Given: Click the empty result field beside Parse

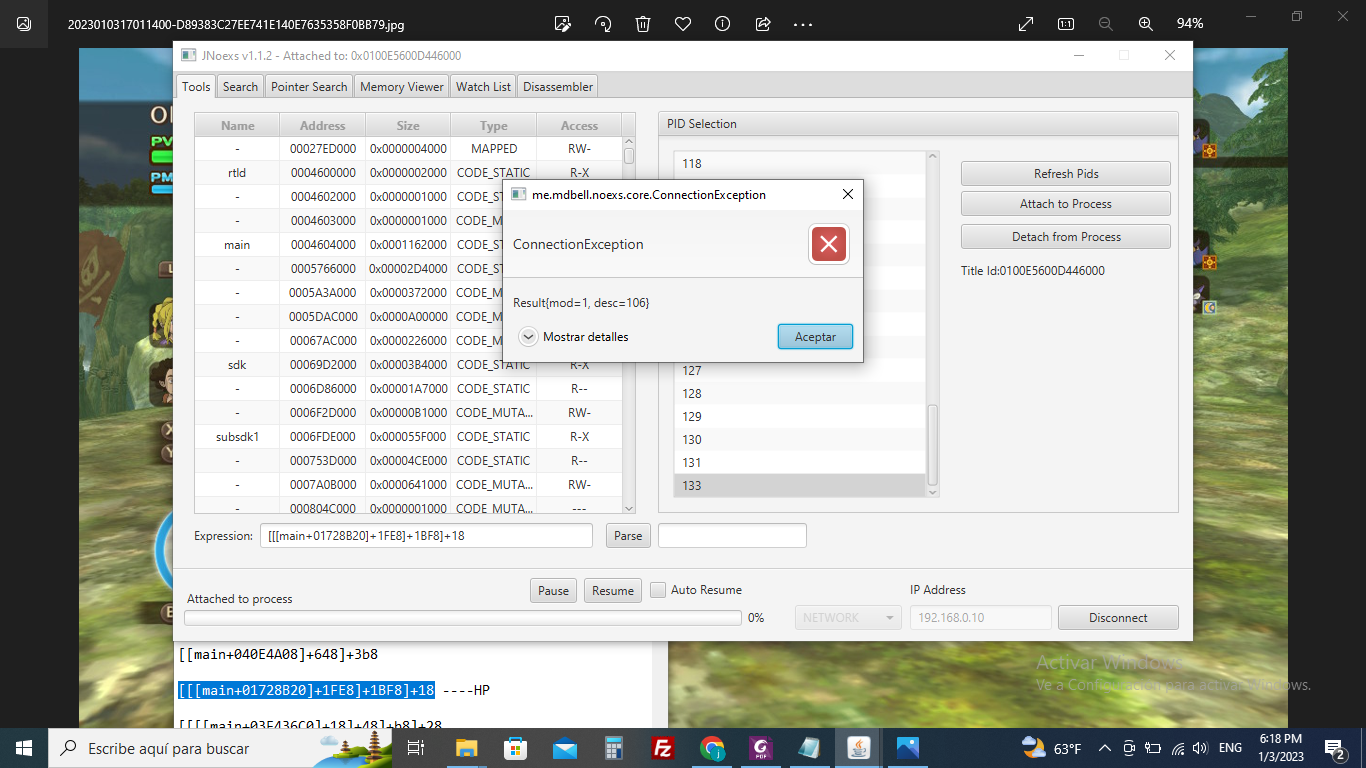Looking at the screenshot, I should [x=732, y=536].
